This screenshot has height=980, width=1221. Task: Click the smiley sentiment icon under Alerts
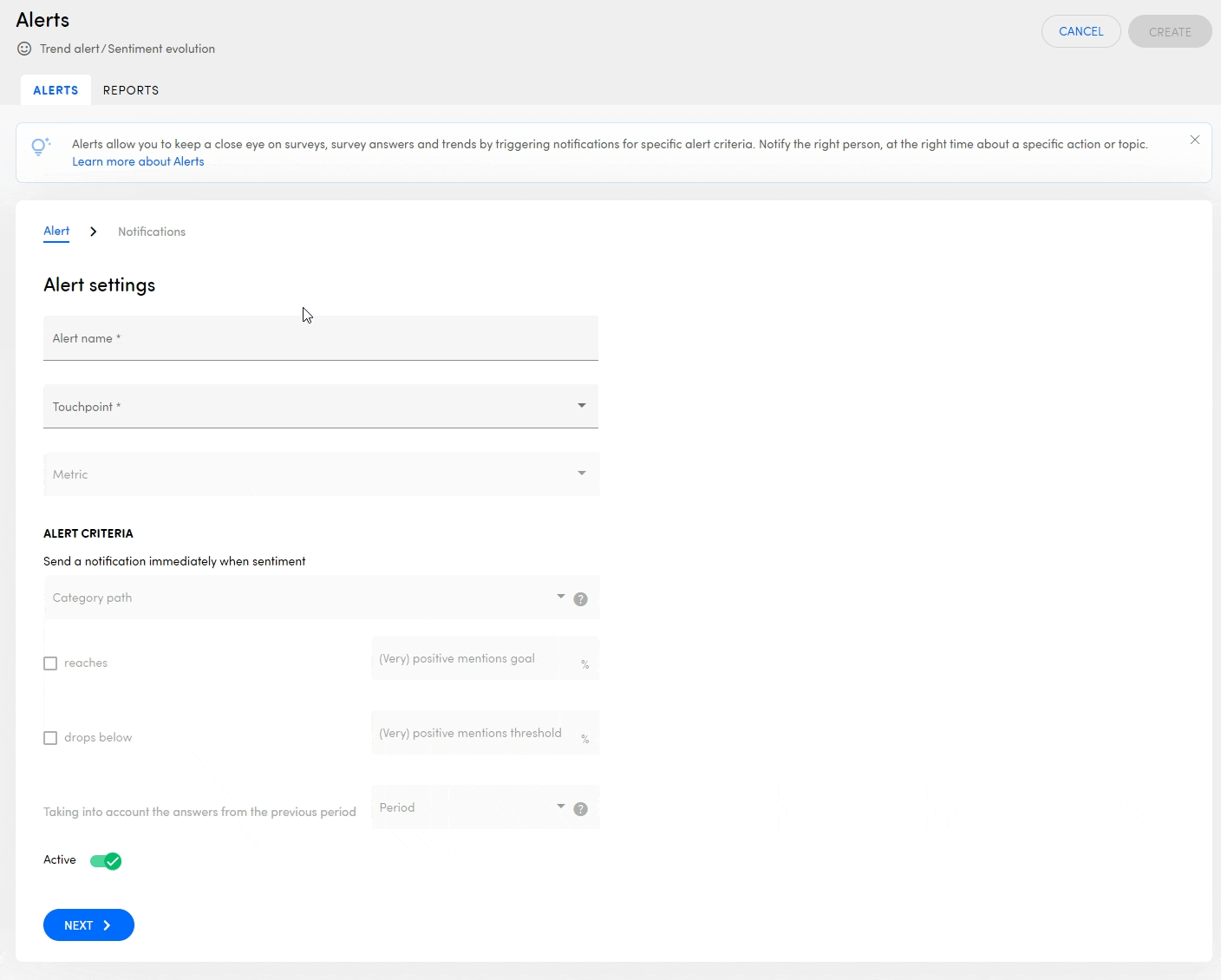[x=24, y=49]
